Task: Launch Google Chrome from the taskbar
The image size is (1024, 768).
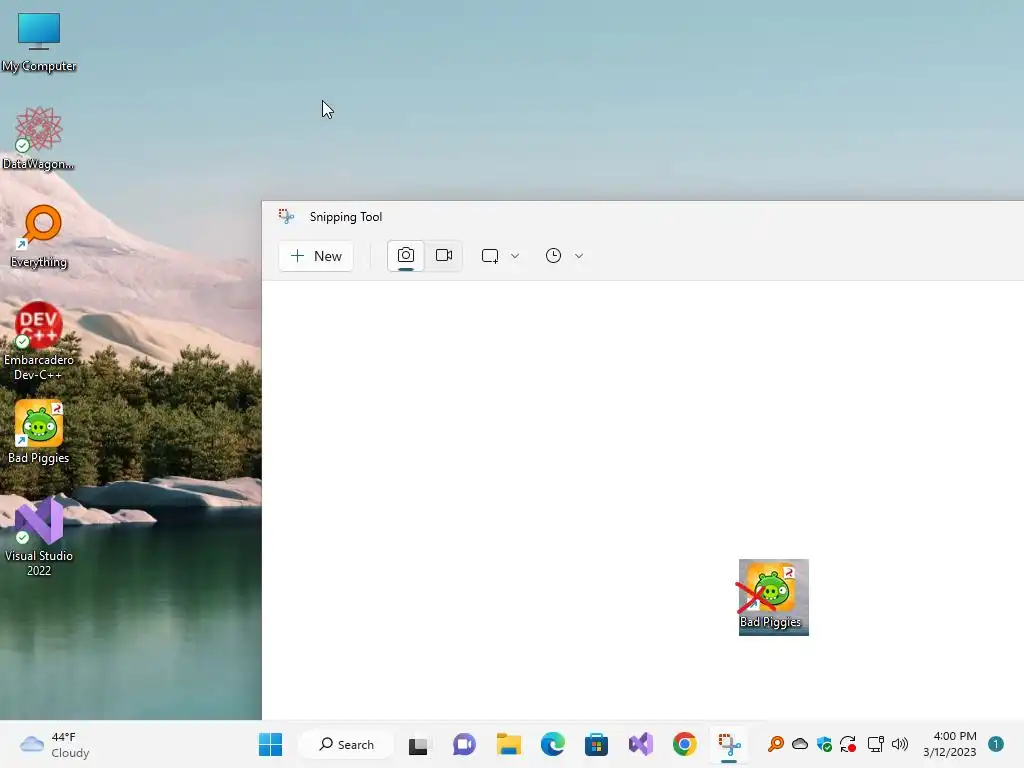Action: [x=684, y=744]
